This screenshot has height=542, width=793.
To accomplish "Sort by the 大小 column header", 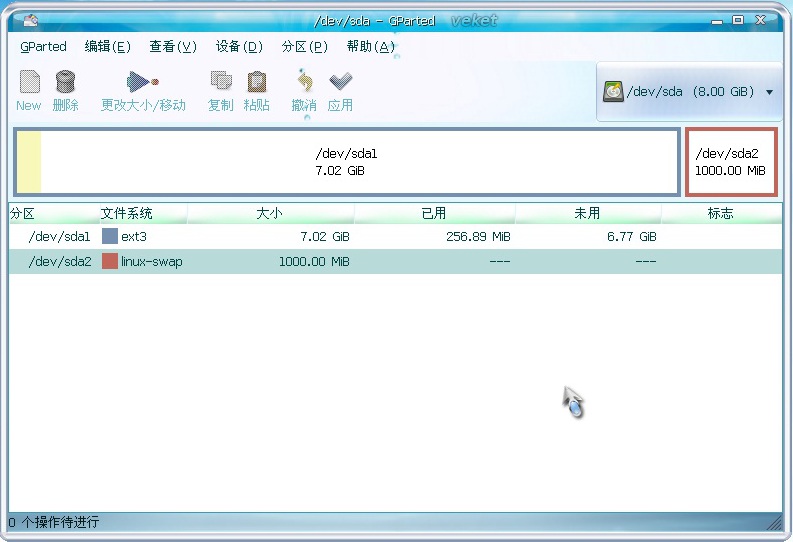I will click(x=271, y=213).
